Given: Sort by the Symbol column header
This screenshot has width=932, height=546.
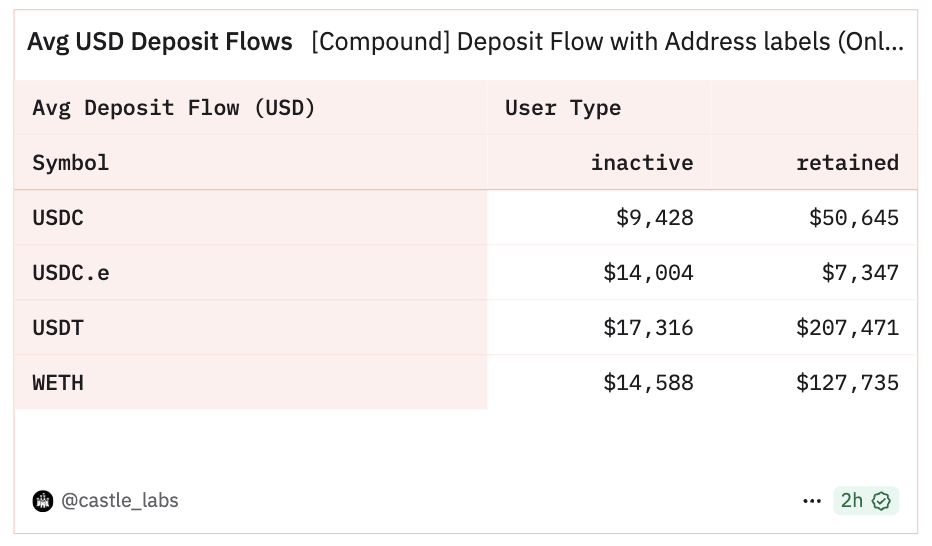Looking at the screenshot, I should pyautogui.click(x=71, y=162).
